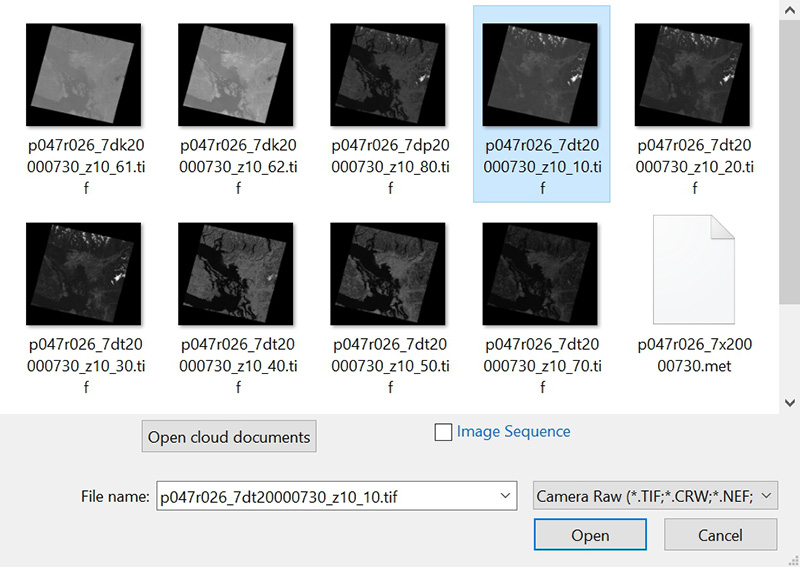Click the scrollbar down arrow

(x=789, y=401)
